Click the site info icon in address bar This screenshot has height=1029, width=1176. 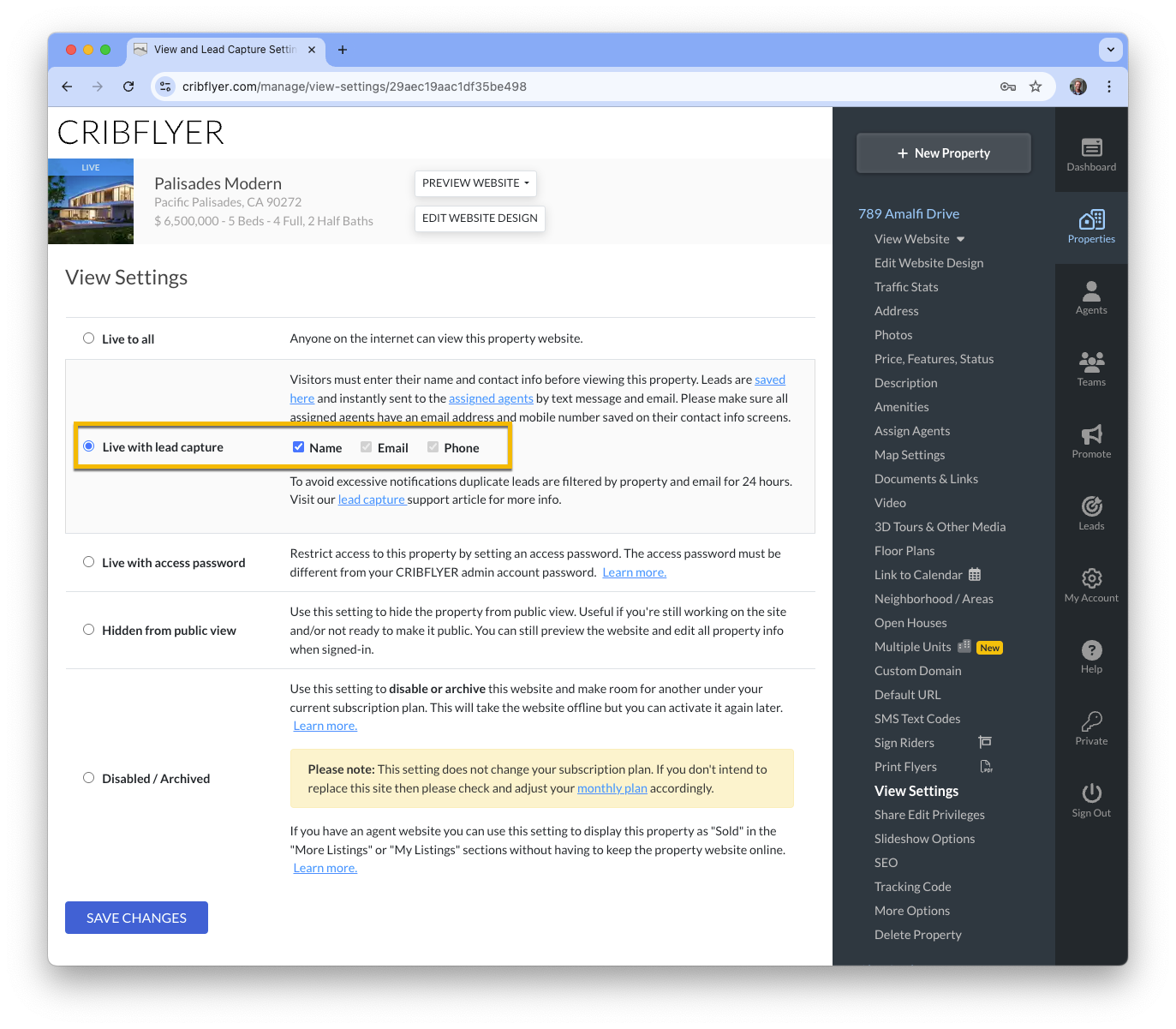tap(166, 87)
